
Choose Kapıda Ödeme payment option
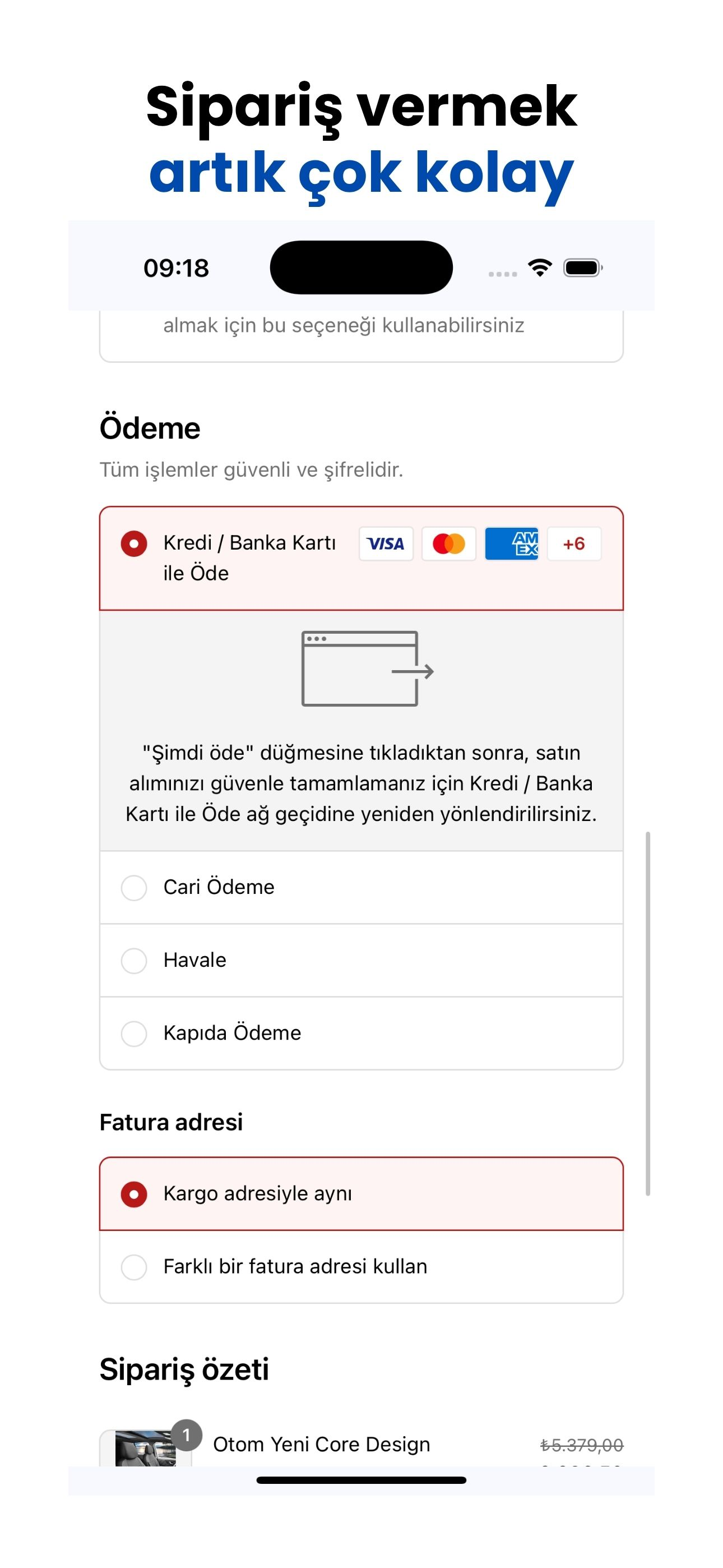[x=361, y=1033]
